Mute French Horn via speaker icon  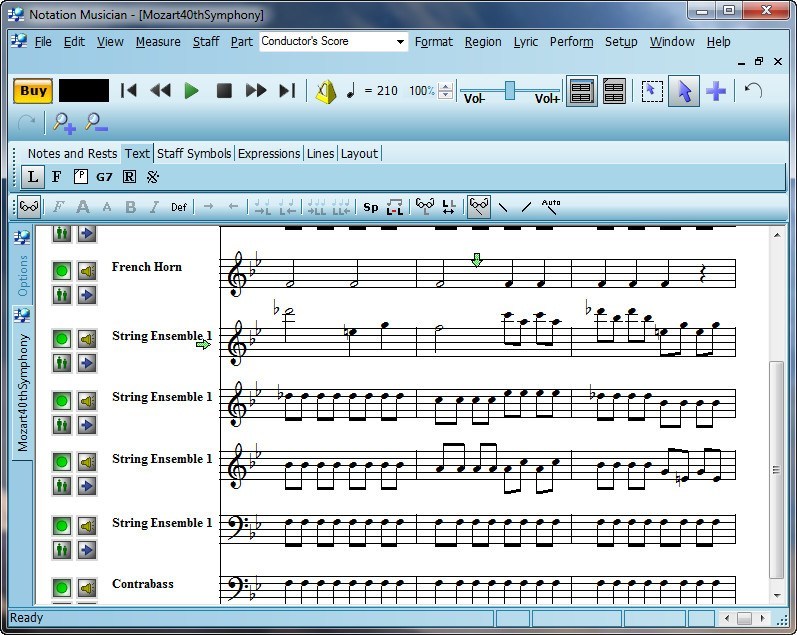point(87,271)
